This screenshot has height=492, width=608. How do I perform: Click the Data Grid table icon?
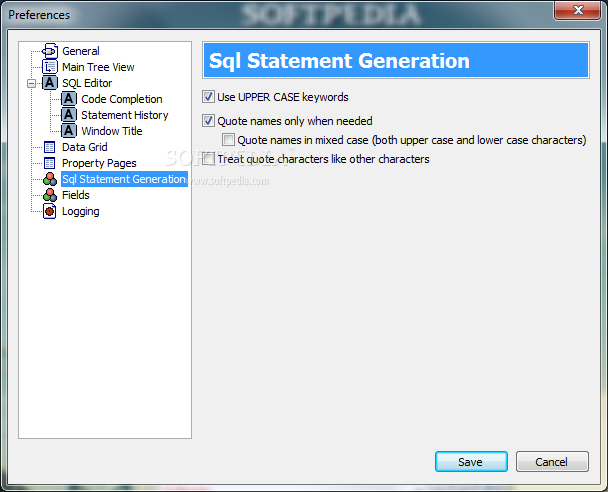coord(50,147)
